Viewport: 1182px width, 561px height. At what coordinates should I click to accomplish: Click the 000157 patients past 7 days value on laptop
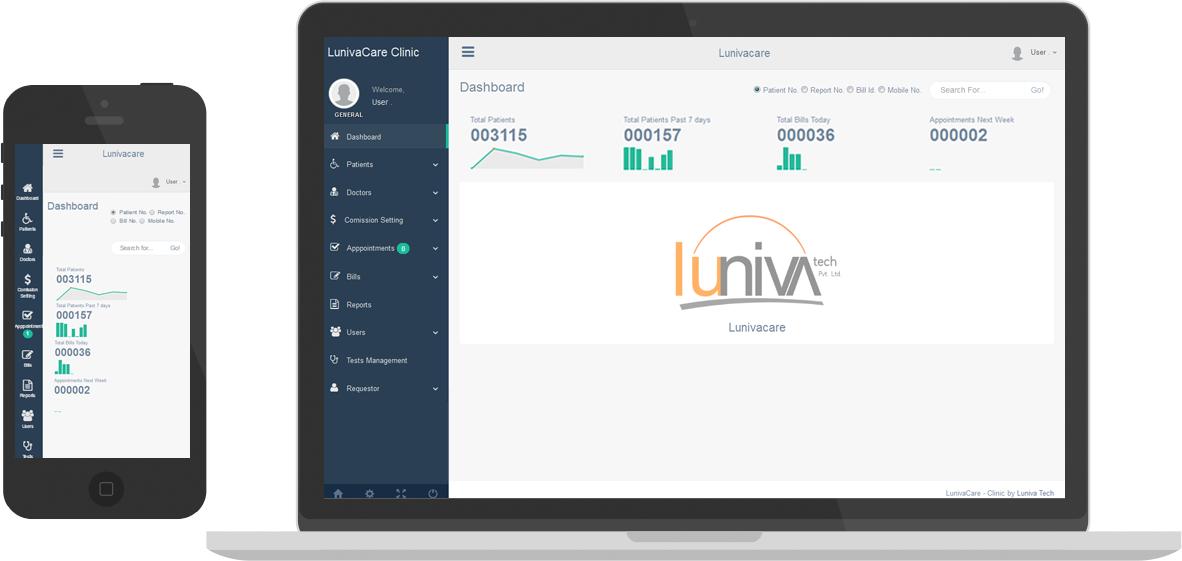[x=652, y=135]
